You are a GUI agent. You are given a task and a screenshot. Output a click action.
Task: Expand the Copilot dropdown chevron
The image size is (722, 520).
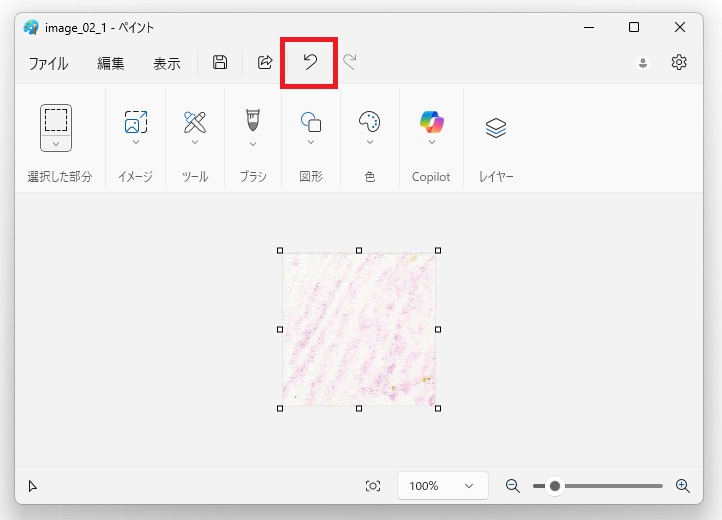click(x=431, y=142)
